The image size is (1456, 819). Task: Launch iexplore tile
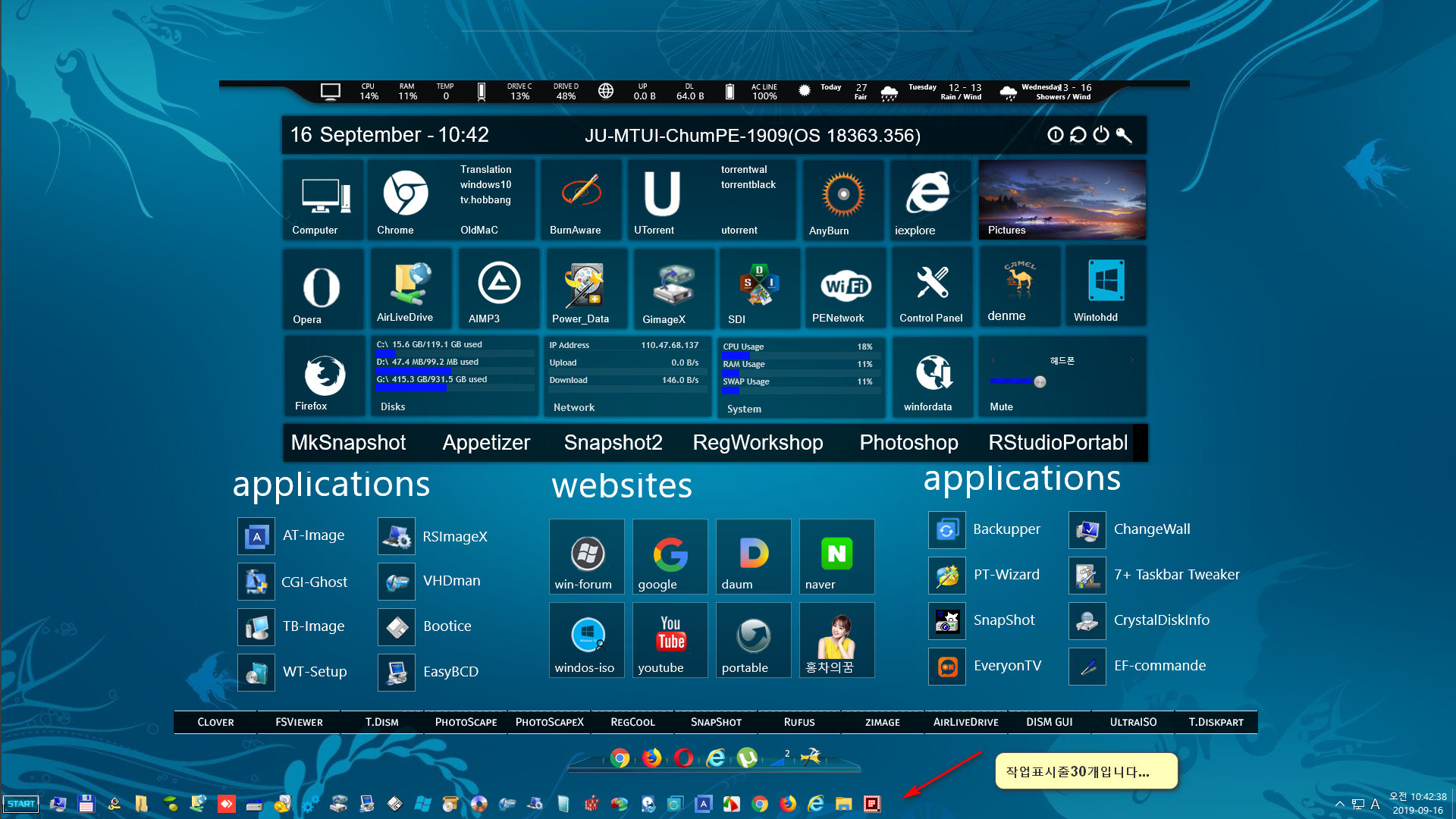click(930, 200)
